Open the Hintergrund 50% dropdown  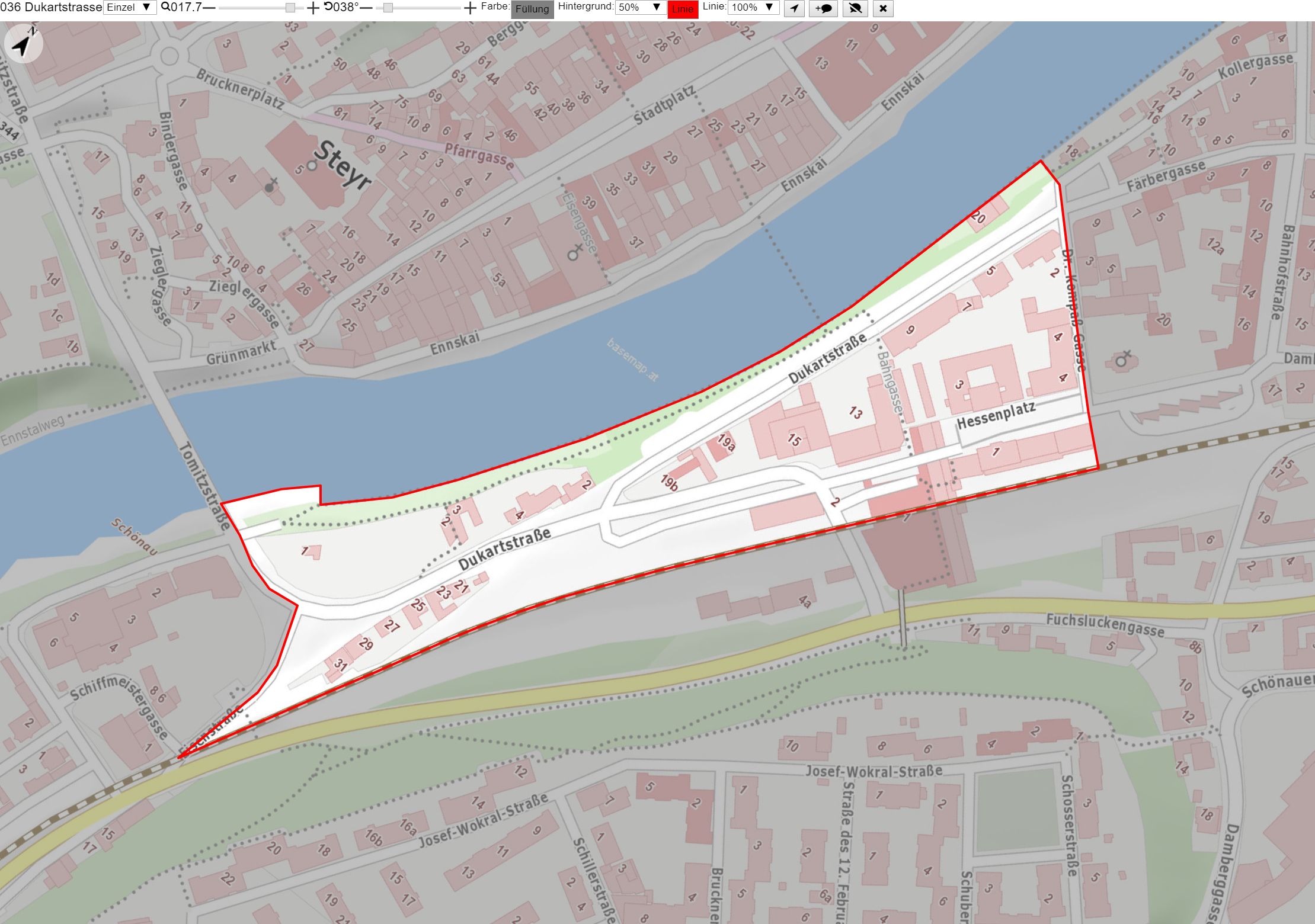click(639, 7)
